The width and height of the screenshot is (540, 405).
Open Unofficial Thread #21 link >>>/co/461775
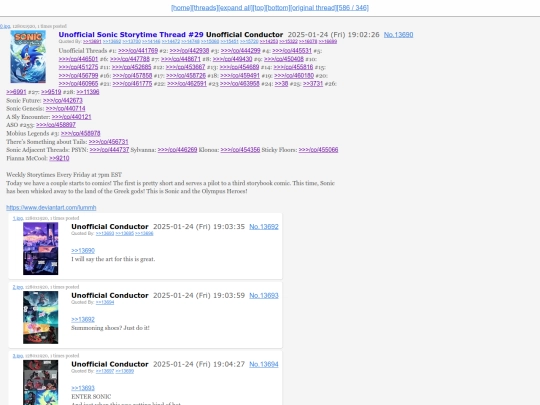pos(132,84)
